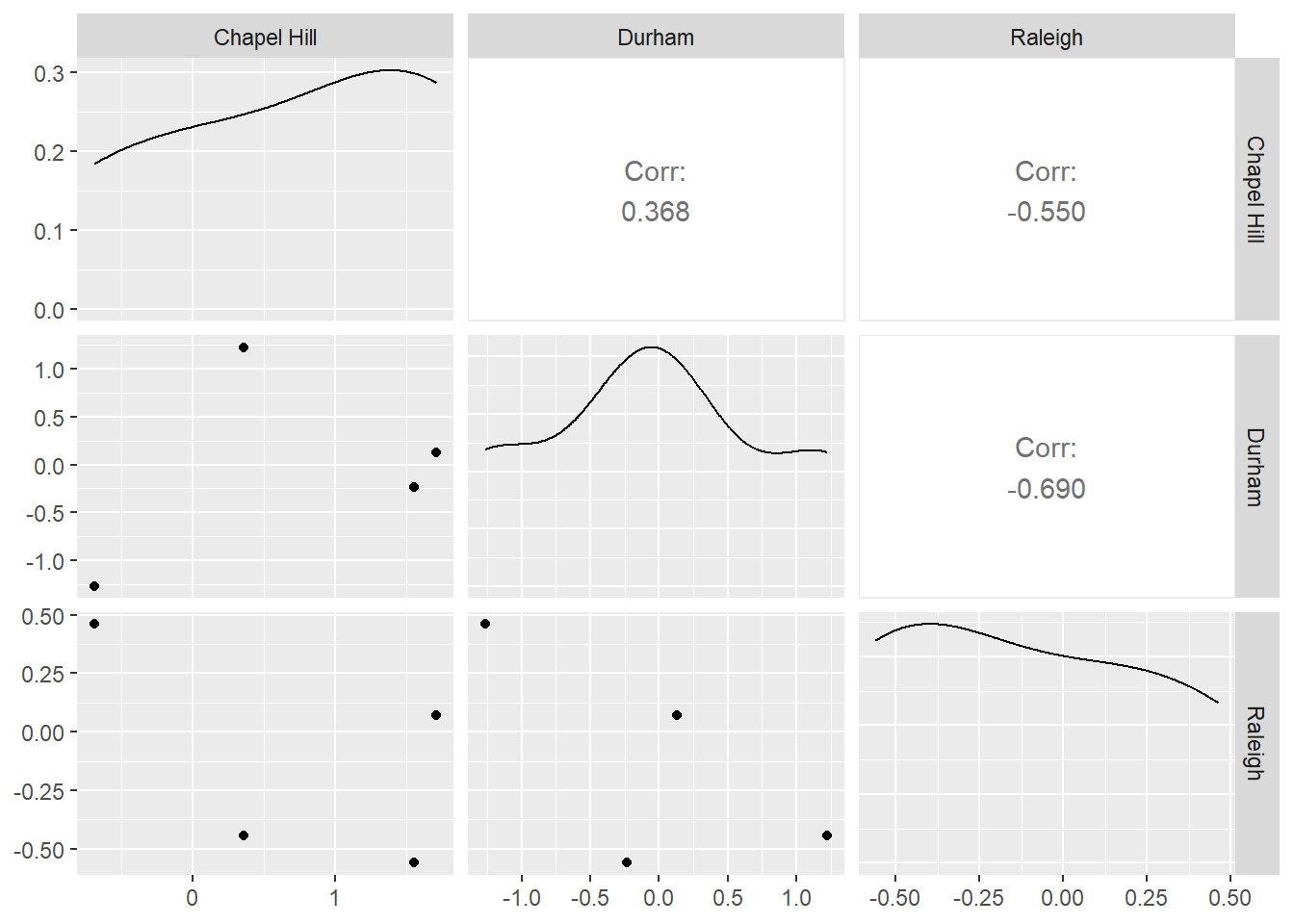Click the -0.550 correlation value
The width and height of the screenshot is (1294, 924).
1047,212
